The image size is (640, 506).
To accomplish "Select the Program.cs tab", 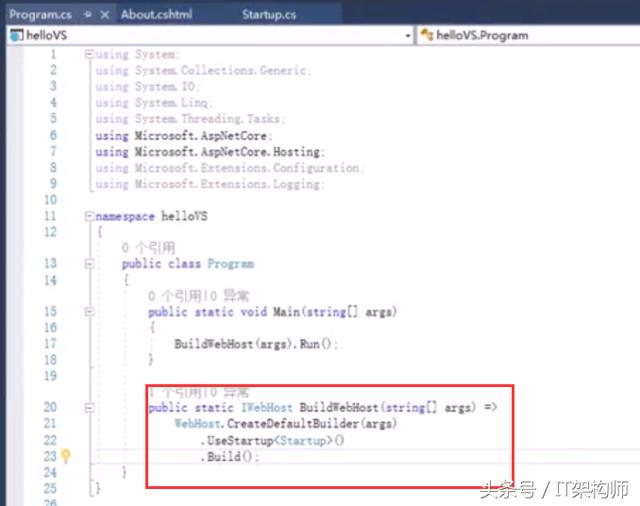I will [40, 15].
